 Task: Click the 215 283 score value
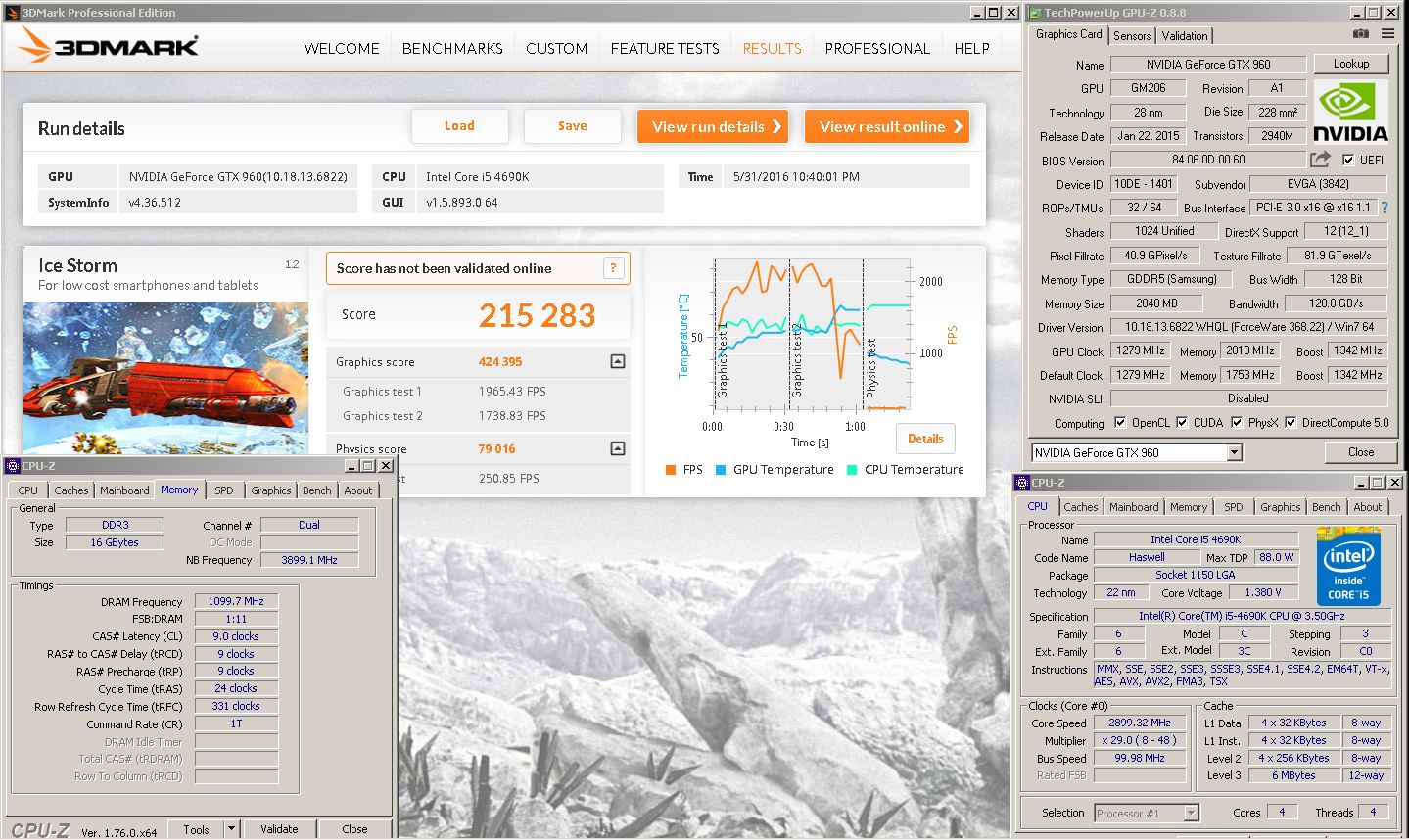click(x=537, y=315)
